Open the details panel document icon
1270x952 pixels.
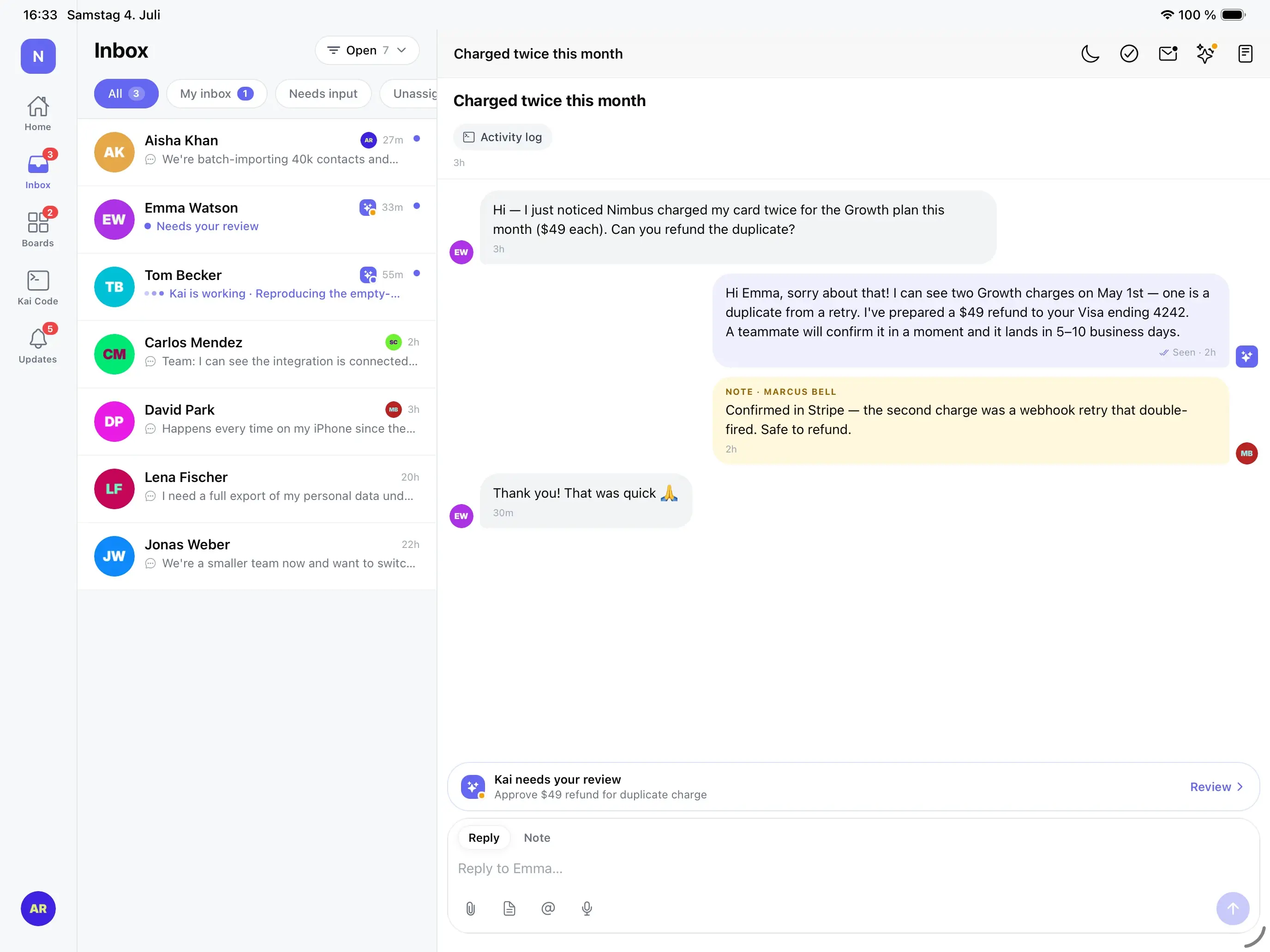point(1245,54)
